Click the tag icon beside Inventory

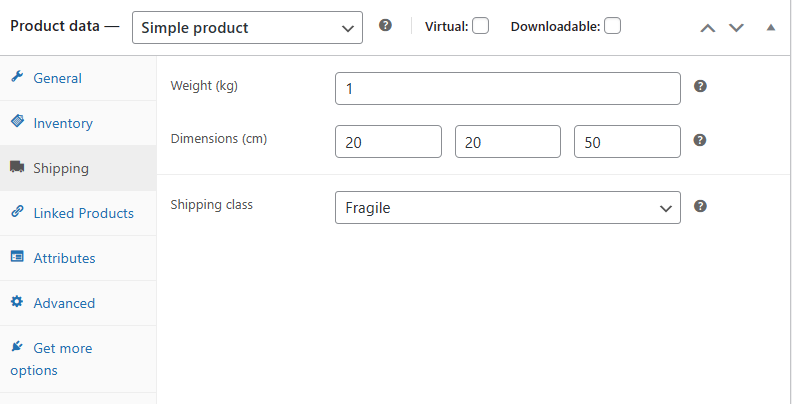17,122
